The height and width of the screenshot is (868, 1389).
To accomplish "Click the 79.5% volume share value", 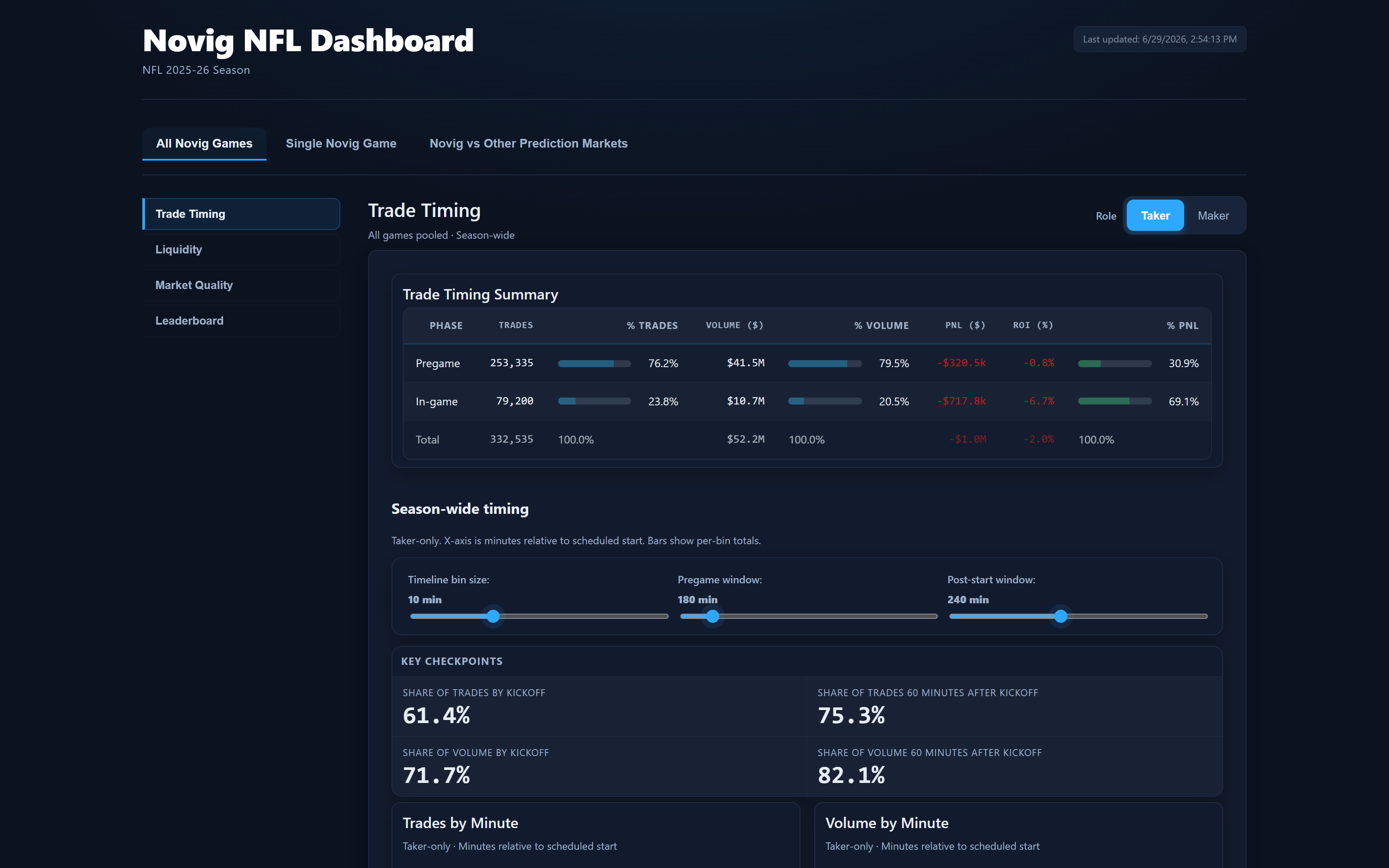I will (894, 363).
